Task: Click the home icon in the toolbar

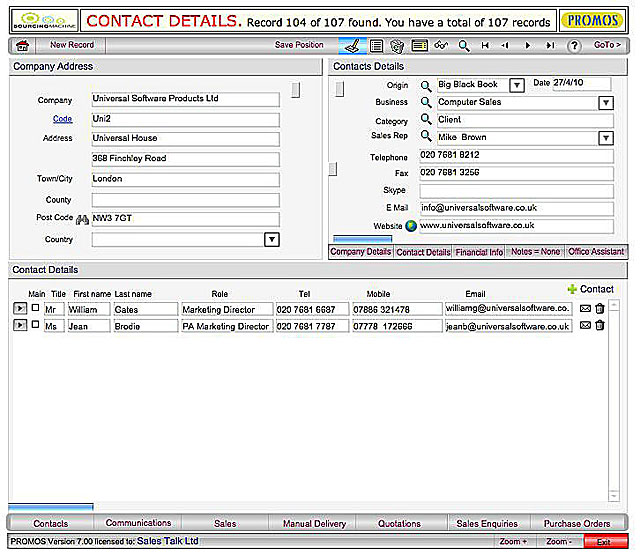Action: point(22,46)
